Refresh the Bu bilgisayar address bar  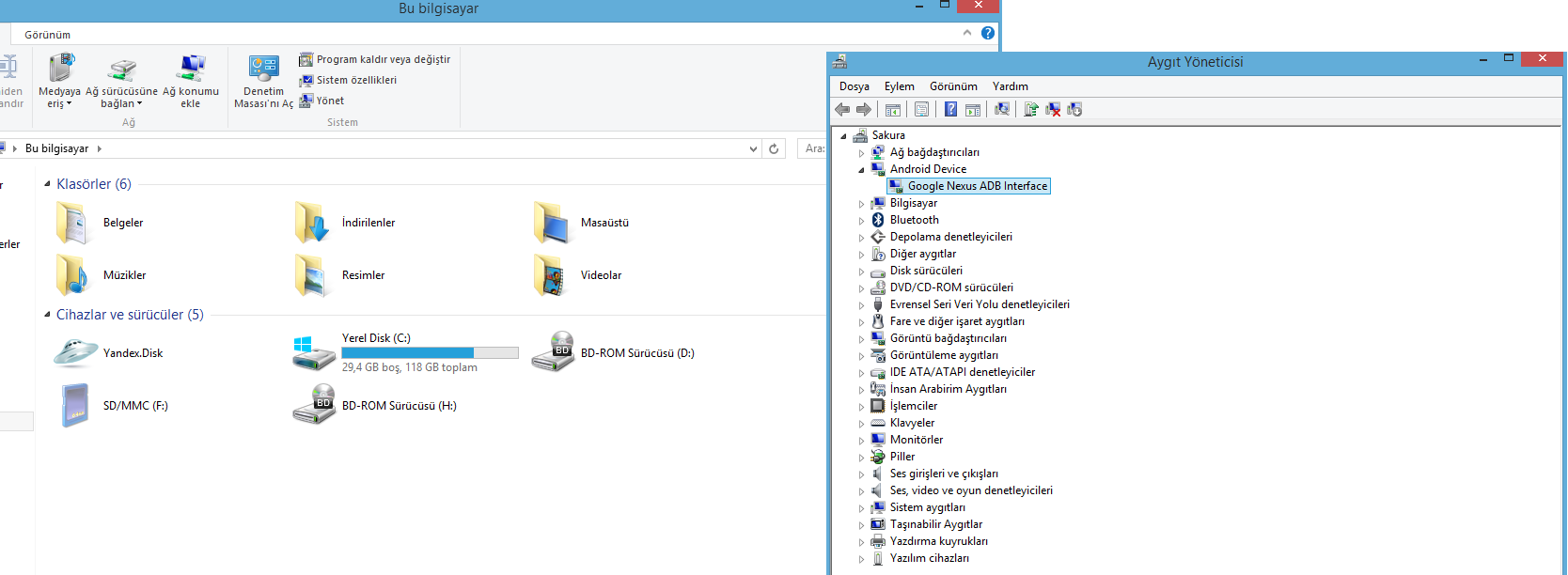[x=774, y=148]
